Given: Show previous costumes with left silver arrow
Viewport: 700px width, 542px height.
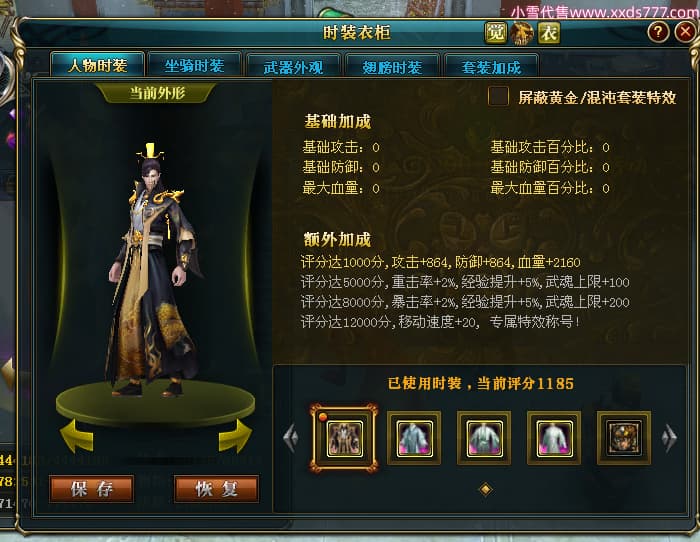Looking at the screenshot, I should (291, 438).
